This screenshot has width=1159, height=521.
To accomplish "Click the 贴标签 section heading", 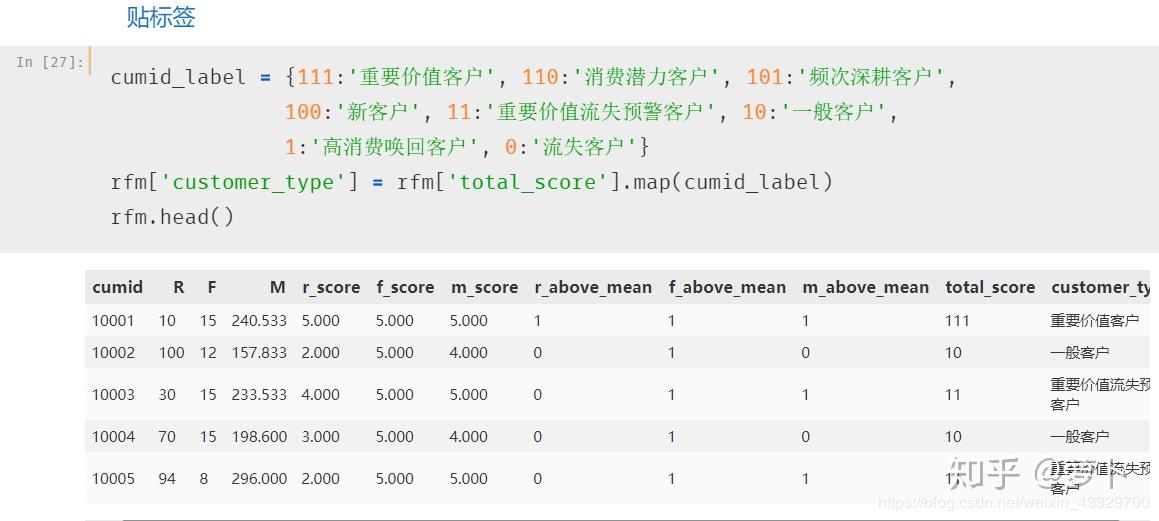I will coord(161,17).
